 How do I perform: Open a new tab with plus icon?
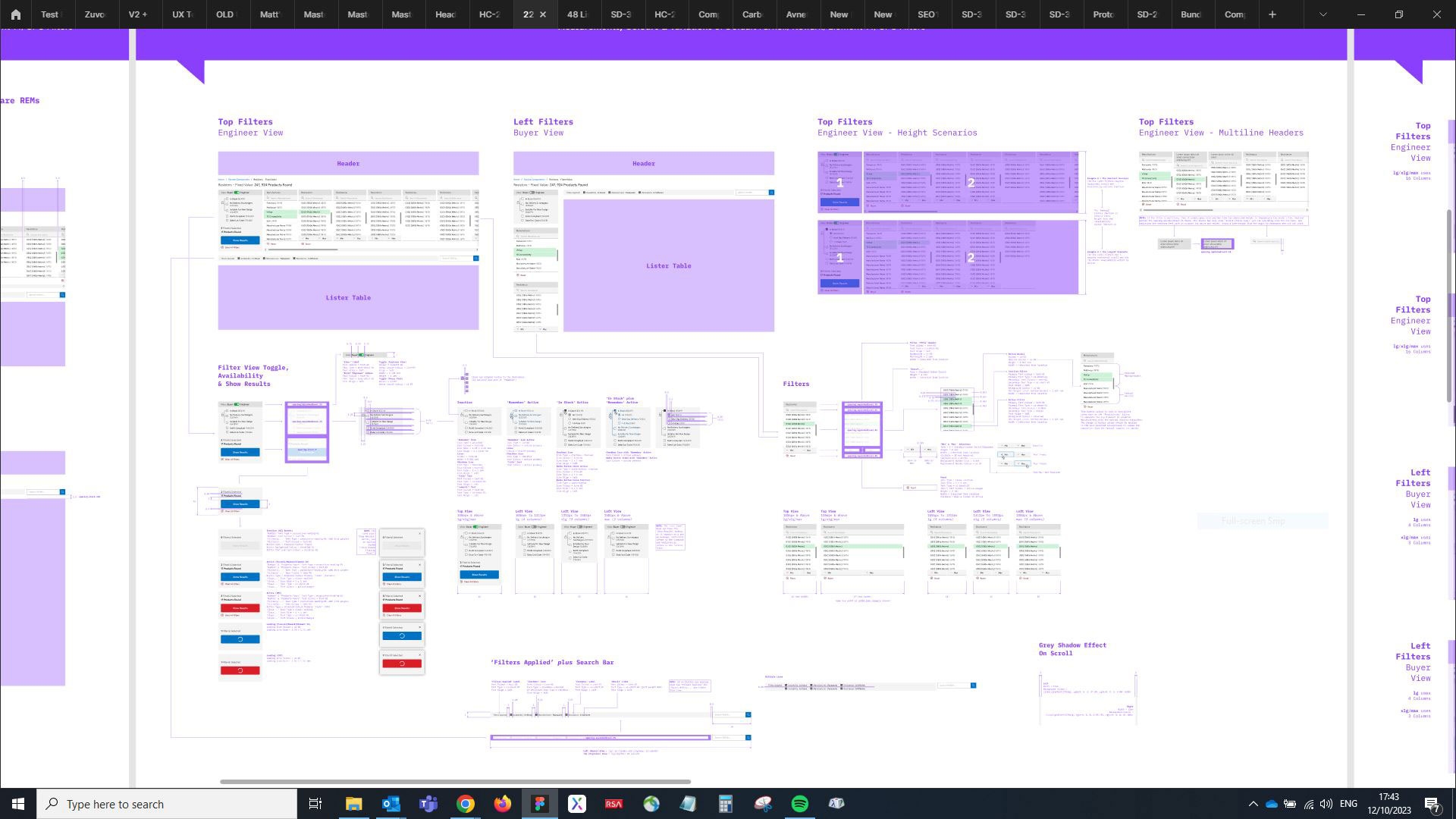coord(1272,14)
